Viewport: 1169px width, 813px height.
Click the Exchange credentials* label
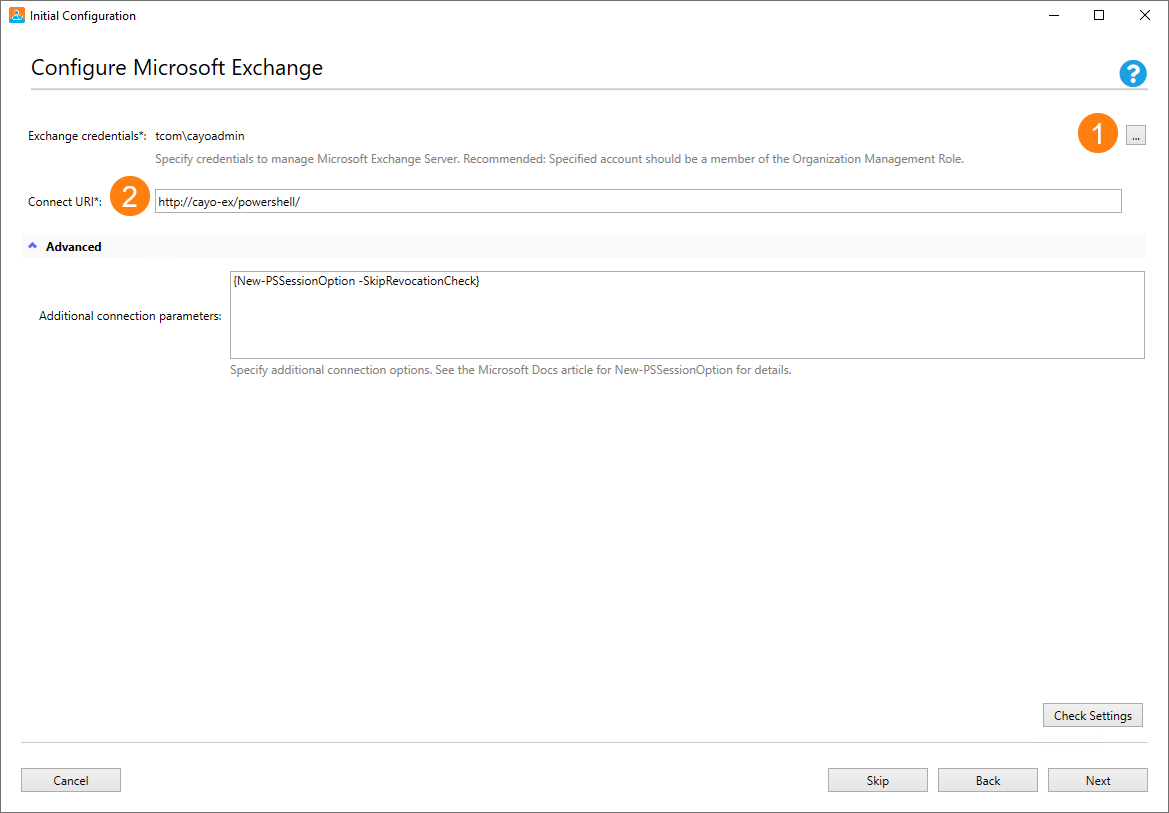click(87, 136)
